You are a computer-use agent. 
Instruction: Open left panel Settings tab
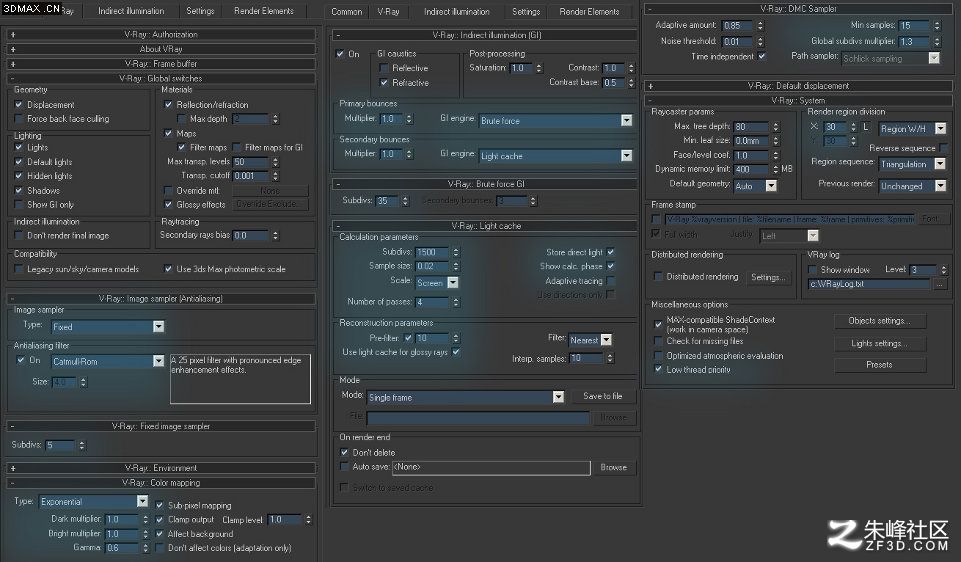(x=200, y=11)
